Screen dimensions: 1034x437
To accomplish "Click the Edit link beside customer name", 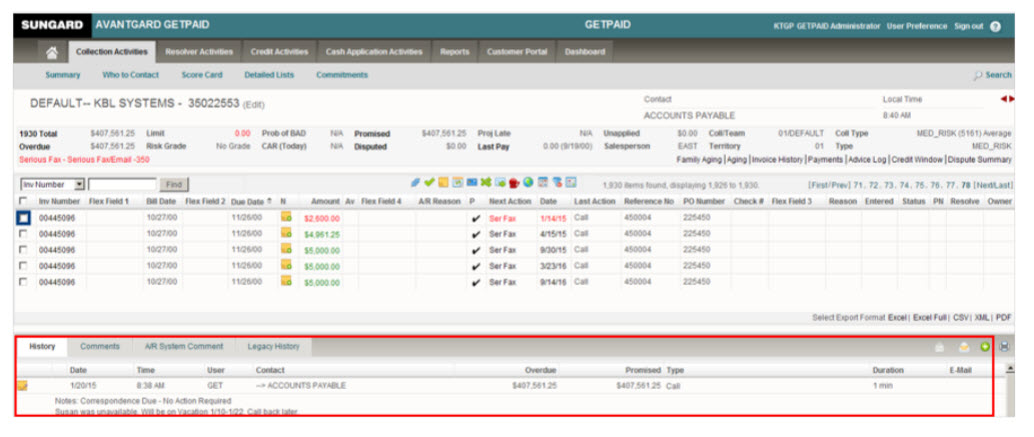I will [254, 105].
